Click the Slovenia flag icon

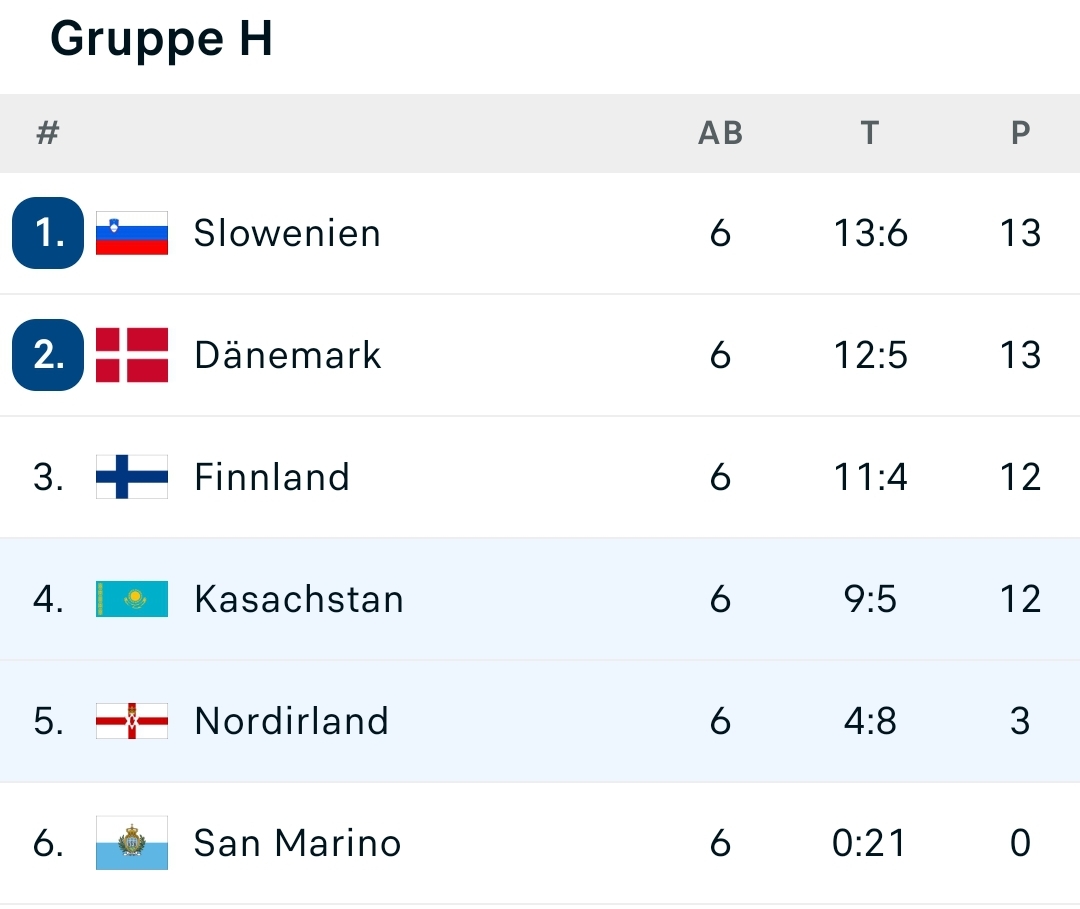(132, 233)
